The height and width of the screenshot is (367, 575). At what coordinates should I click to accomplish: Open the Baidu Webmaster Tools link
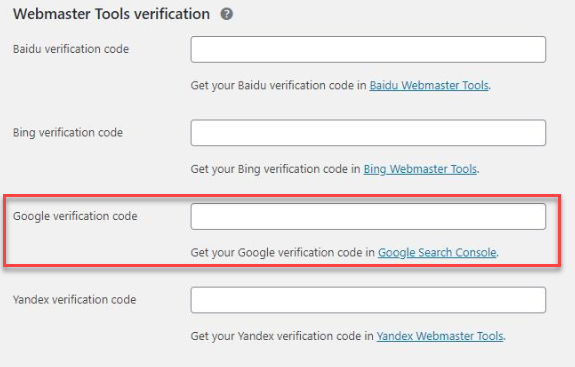click(x=429, y=85)
